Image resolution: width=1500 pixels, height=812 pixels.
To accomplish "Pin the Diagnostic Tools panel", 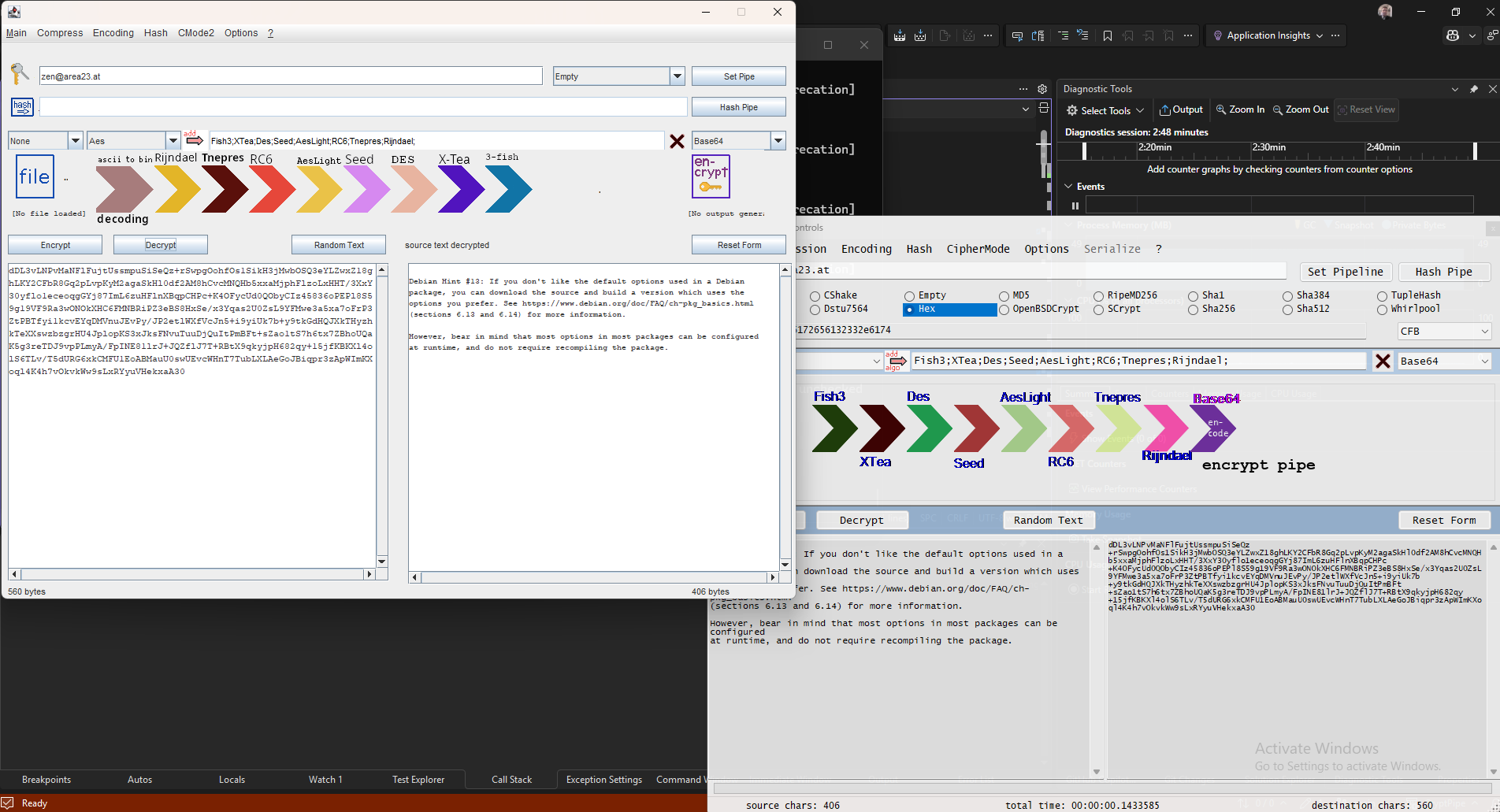I will 1473,89.
